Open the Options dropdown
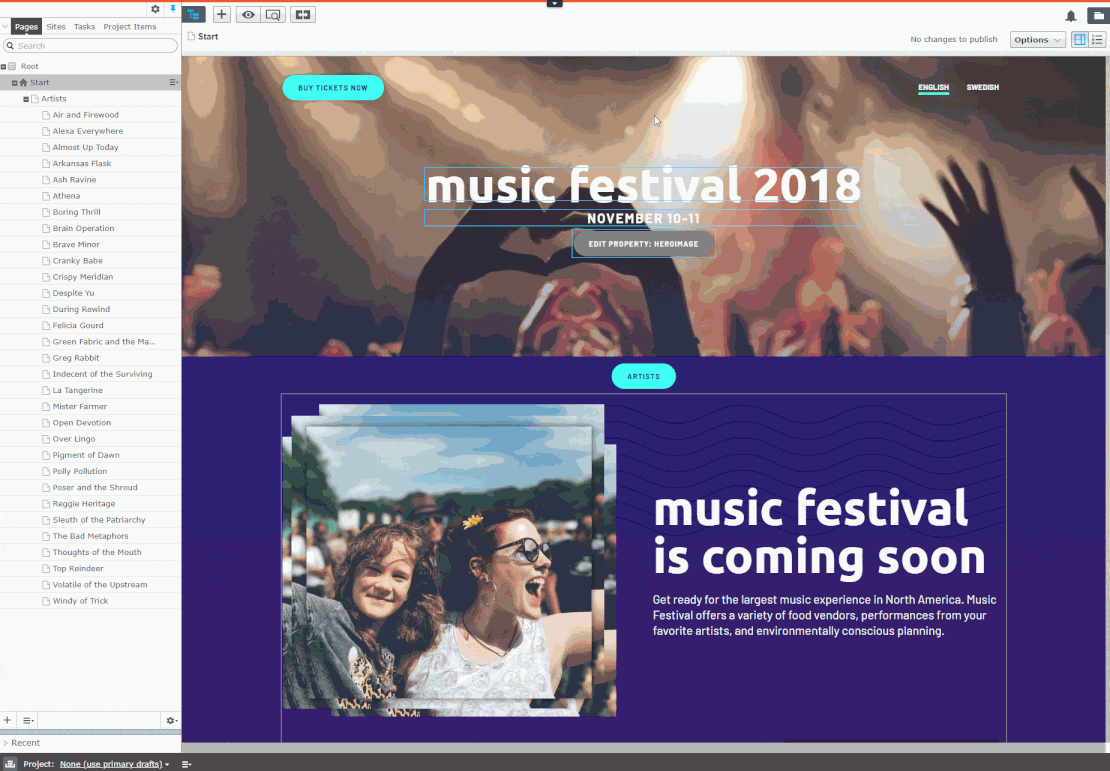Screen dimensions: 1110x771 1037,39
